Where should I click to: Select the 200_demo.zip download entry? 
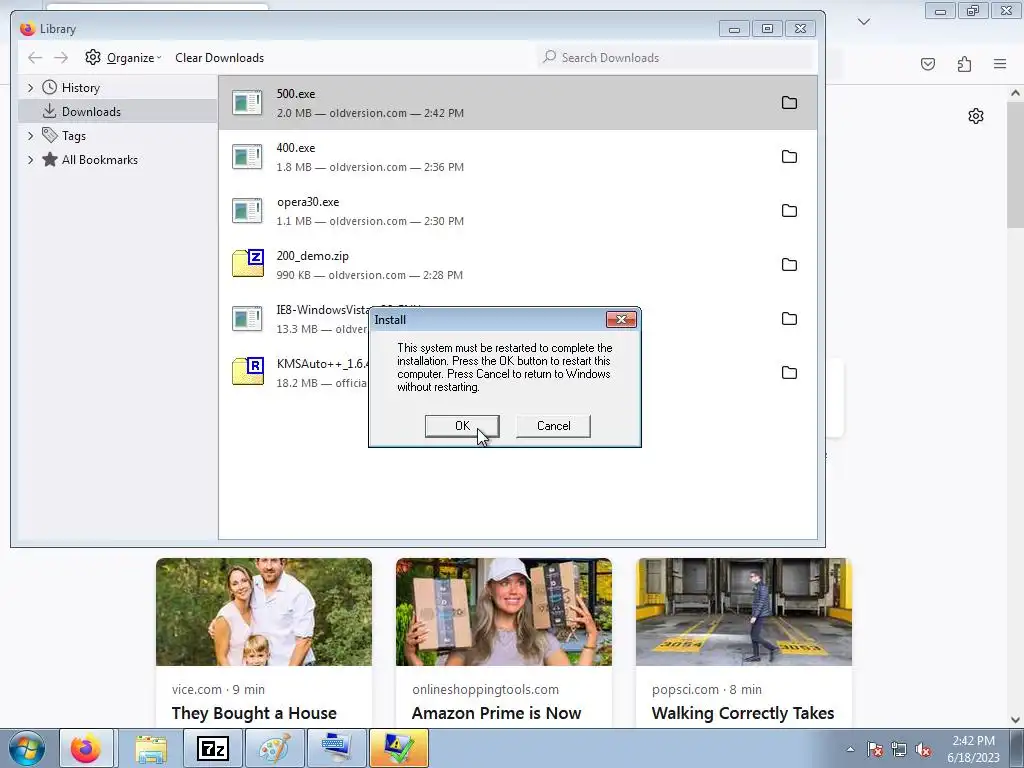coord(517,264)
